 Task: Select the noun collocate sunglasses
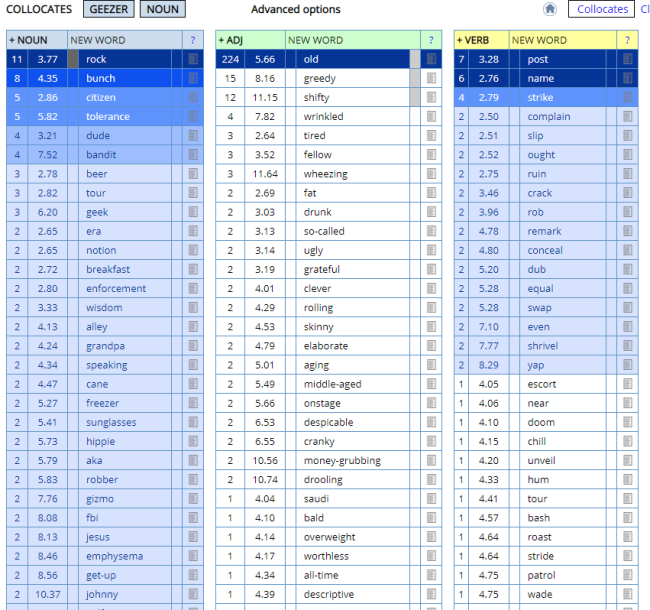point(111,422)
